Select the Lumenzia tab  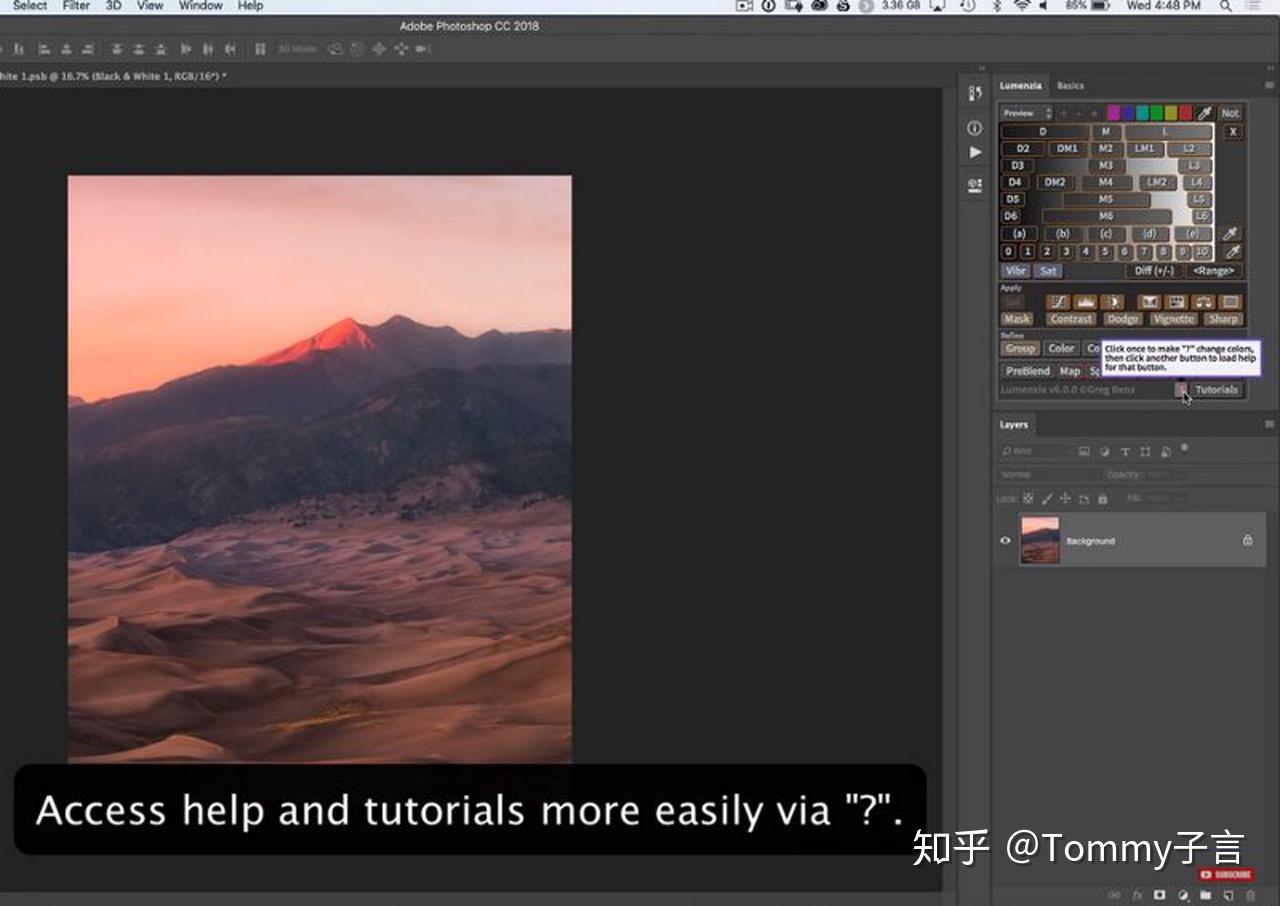[x=1020, y=86]
